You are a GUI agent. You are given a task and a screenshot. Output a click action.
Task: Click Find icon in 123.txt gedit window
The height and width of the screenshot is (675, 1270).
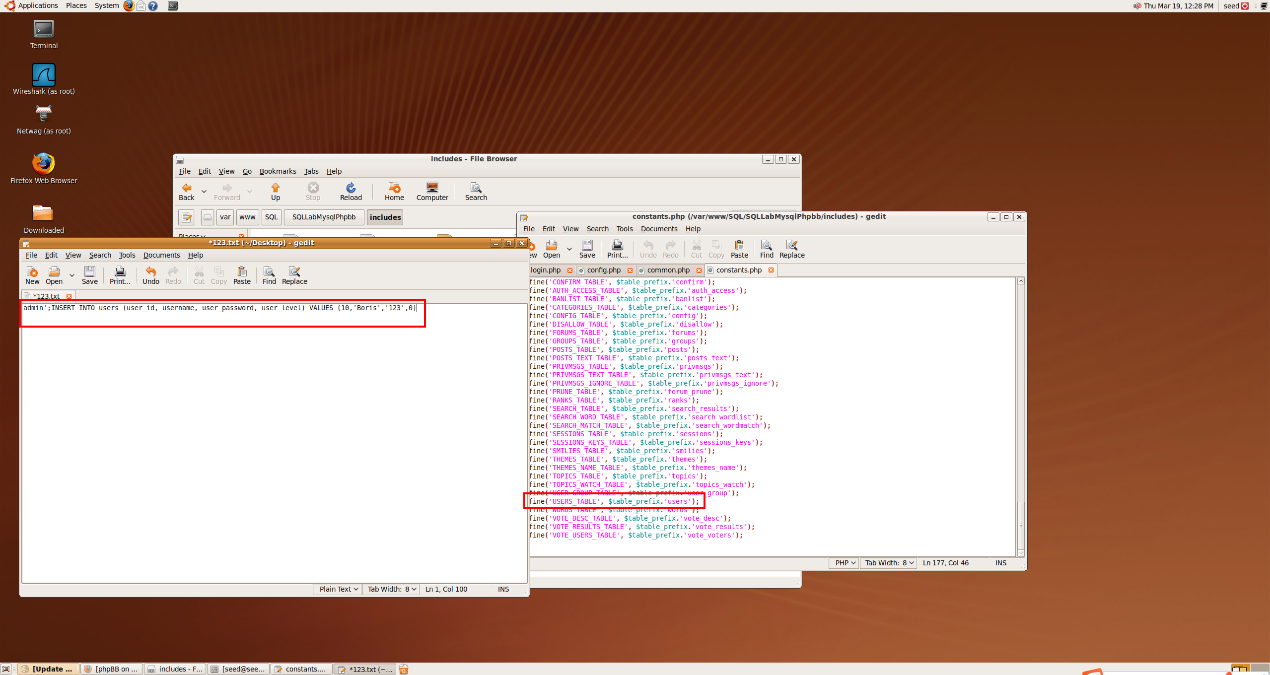(x=269, y=274)
